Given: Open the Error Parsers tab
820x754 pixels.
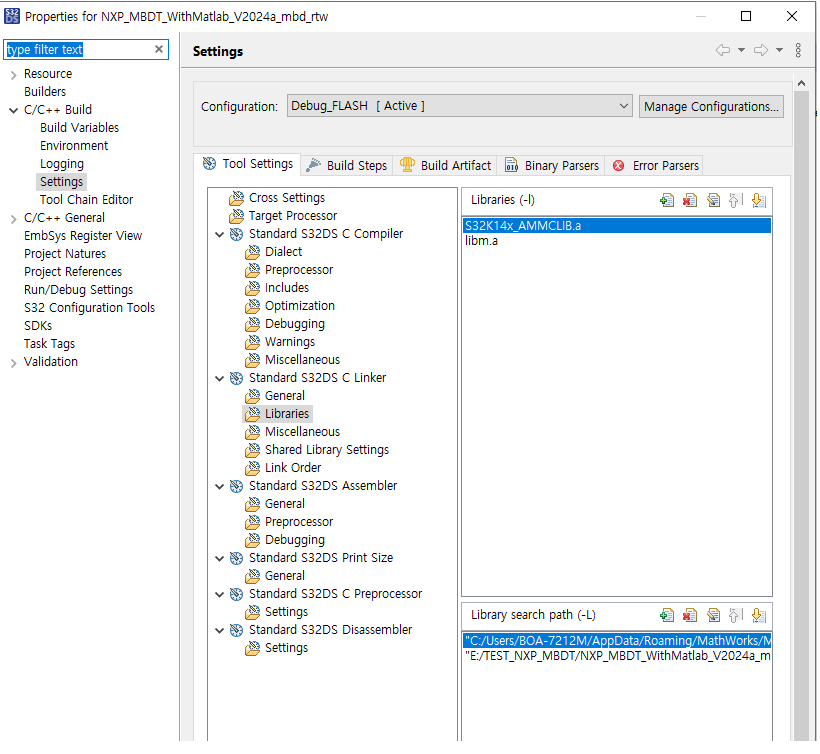Looking at the screenshot, I should [656, 165].
